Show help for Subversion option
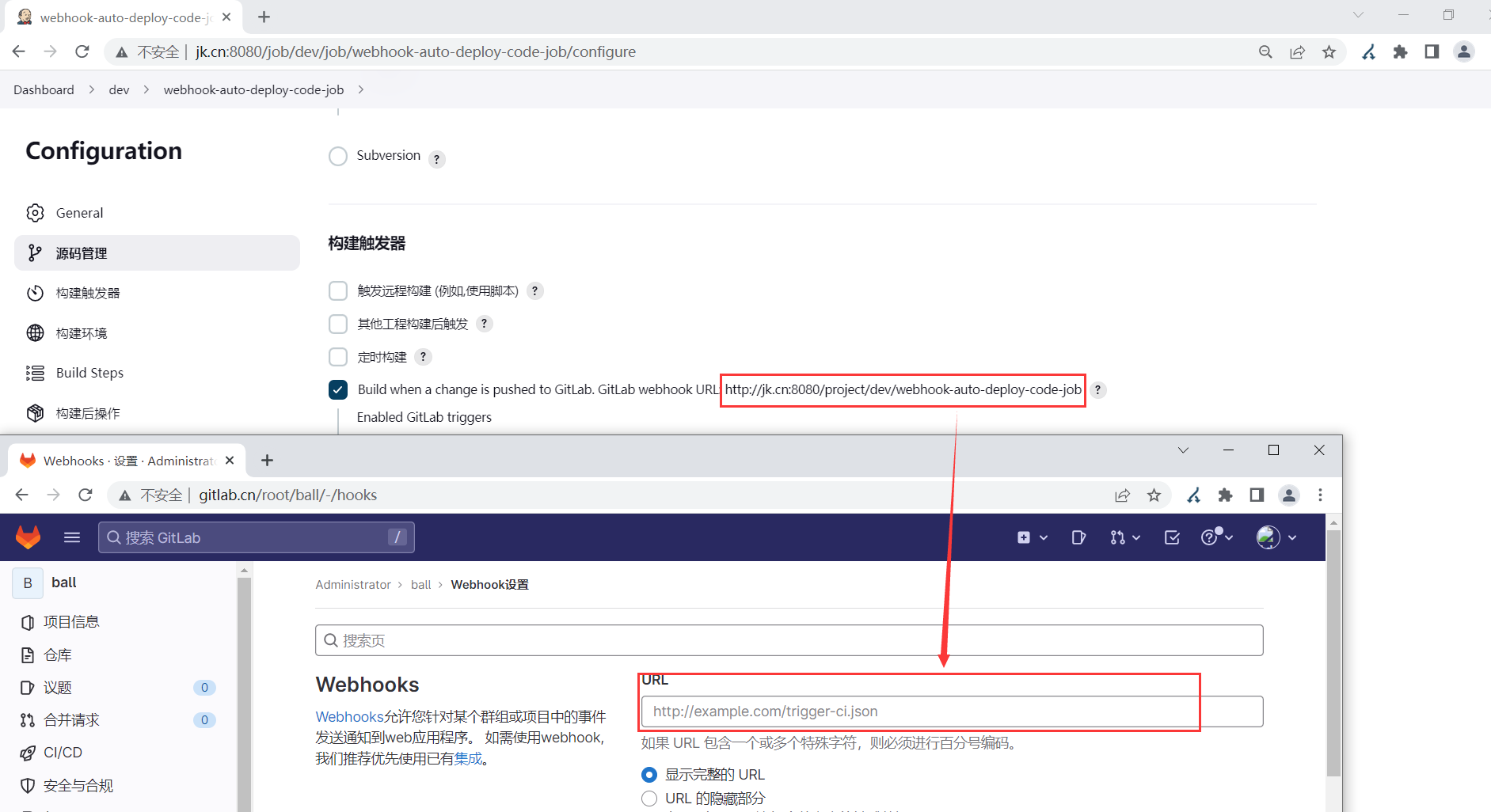This screenshot has height=812, width=1491. coord(436,159)
